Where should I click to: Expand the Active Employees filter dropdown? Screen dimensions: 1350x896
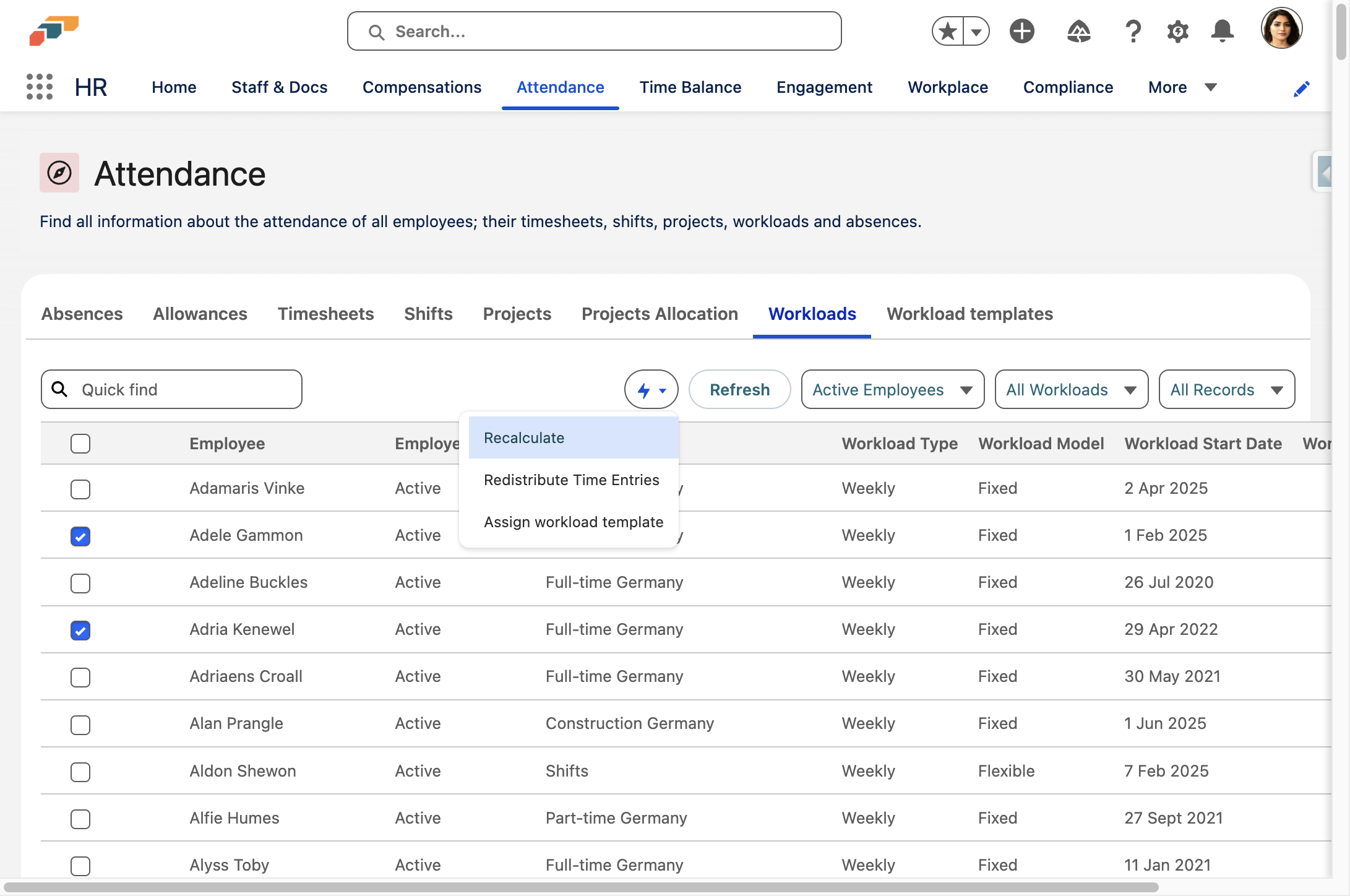click(x=892, y=390)
